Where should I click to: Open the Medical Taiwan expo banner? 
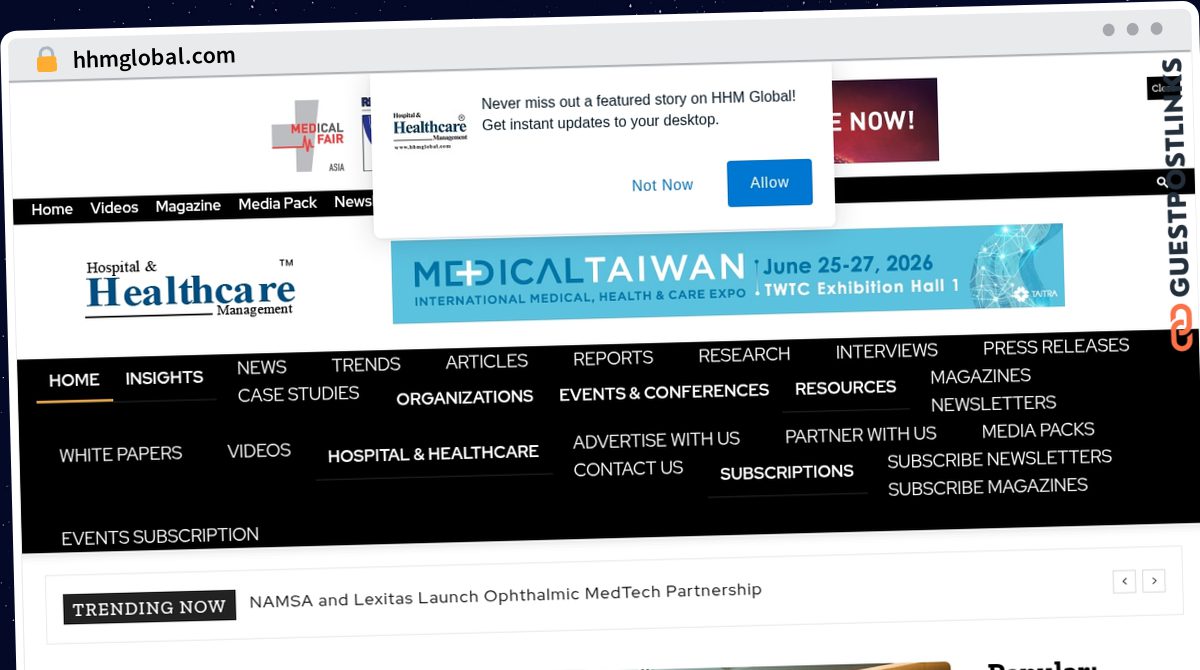[x=727, y=273]
